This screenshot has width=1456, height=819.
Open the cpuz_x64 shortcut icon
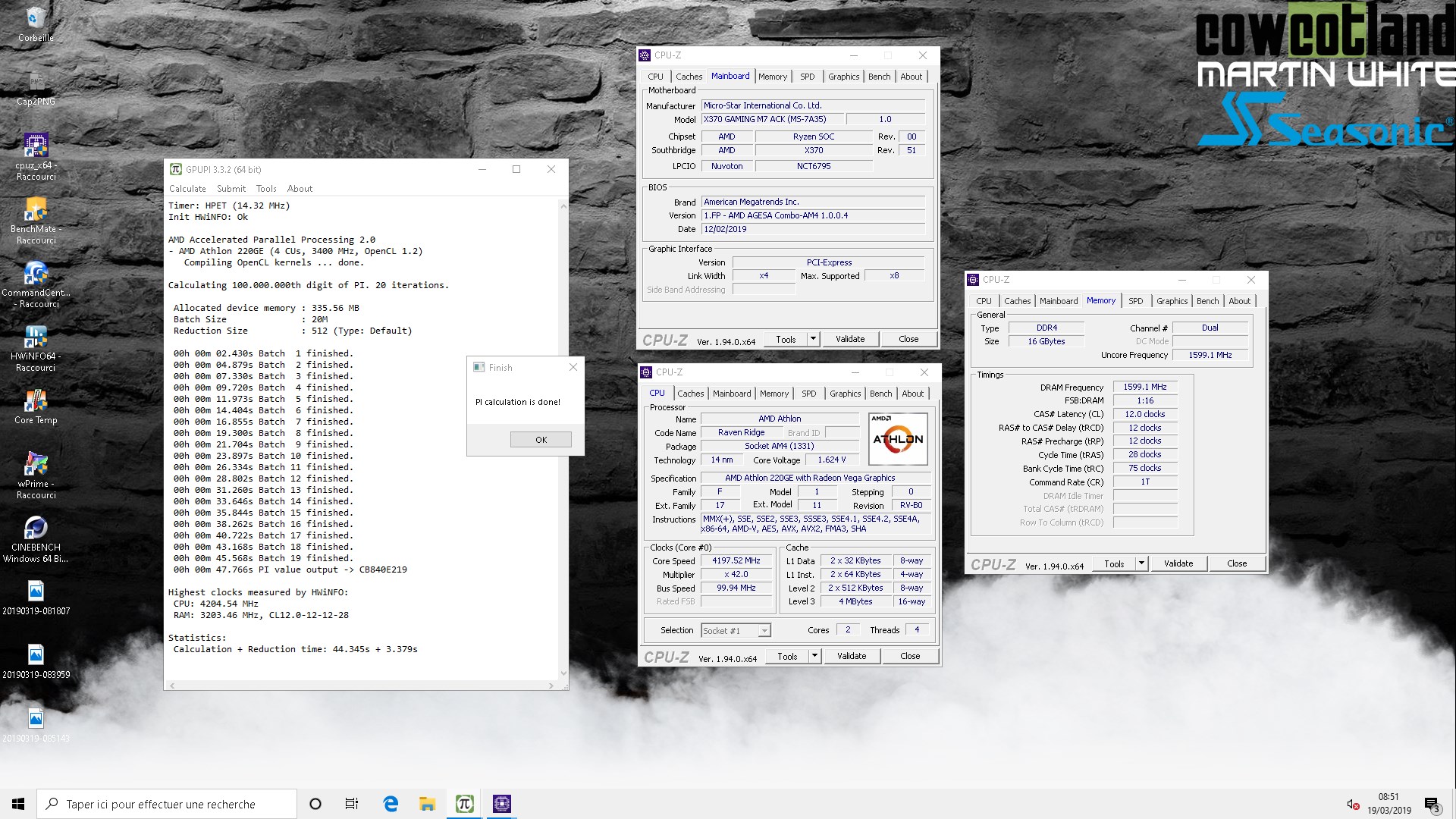36,157
